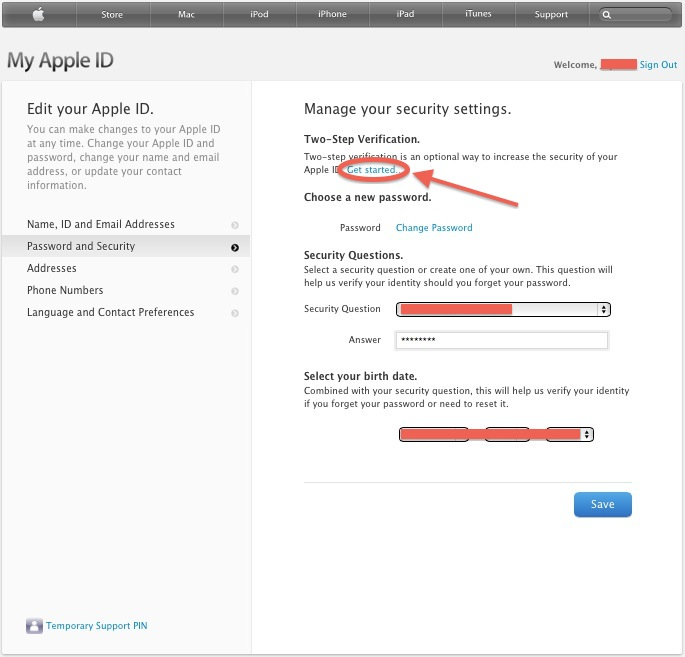
Task: Click the Temporary Support PIN person icon
Action: tap(34, 626)
